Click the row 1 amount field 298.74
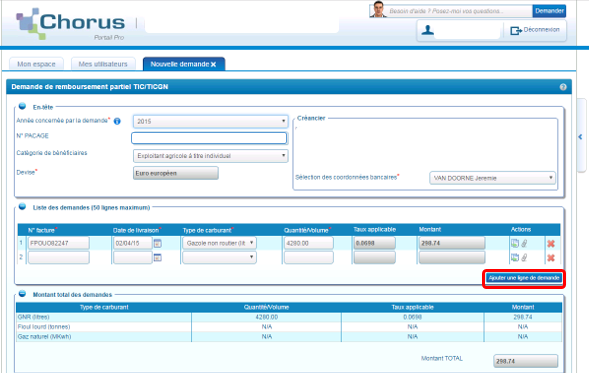Viewport: 589px width, 373px height. point(452,243)
